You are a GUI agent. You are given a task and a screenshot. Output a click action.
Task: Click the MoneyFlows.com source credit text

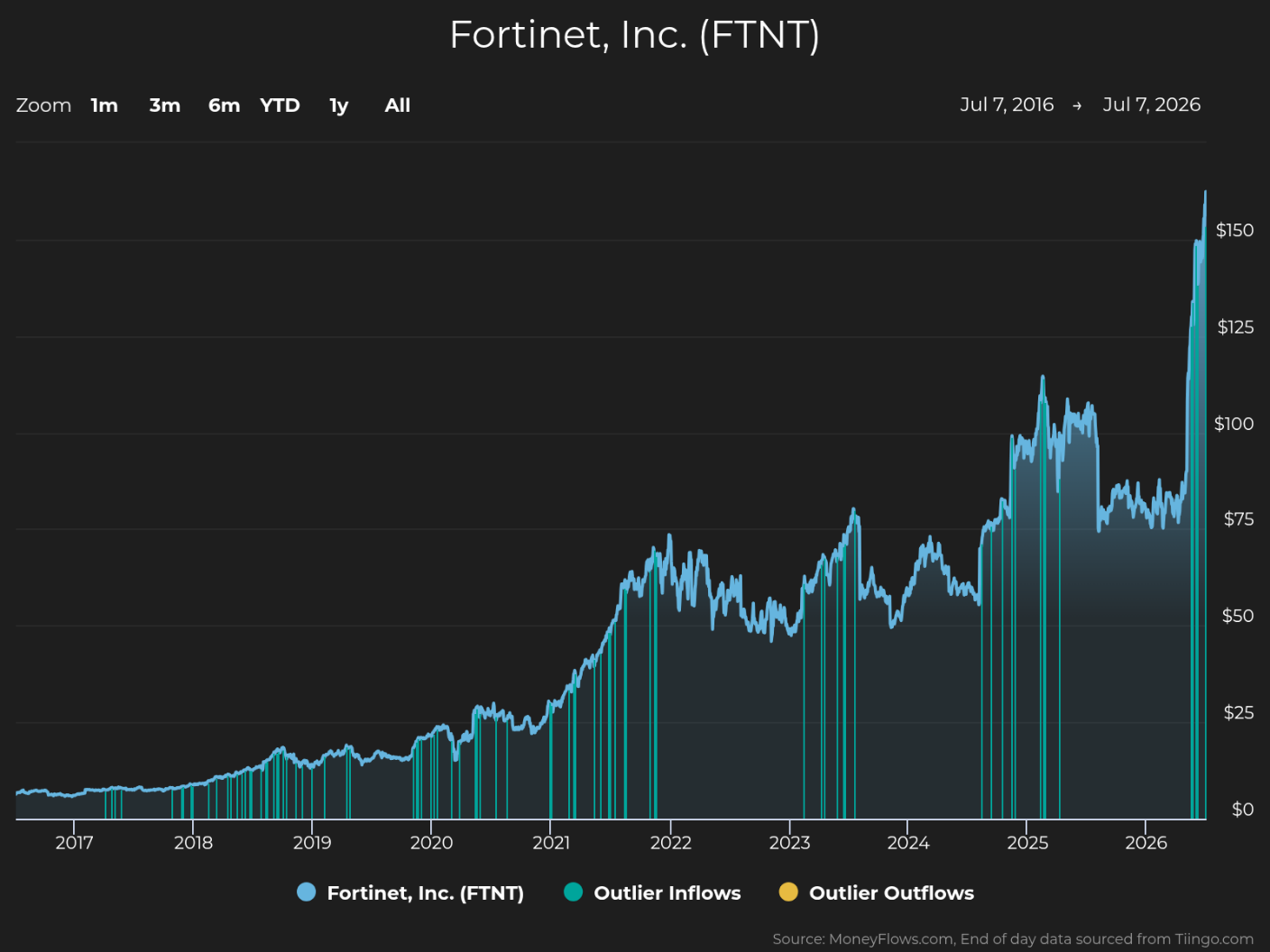click(x=1013, y=939)
